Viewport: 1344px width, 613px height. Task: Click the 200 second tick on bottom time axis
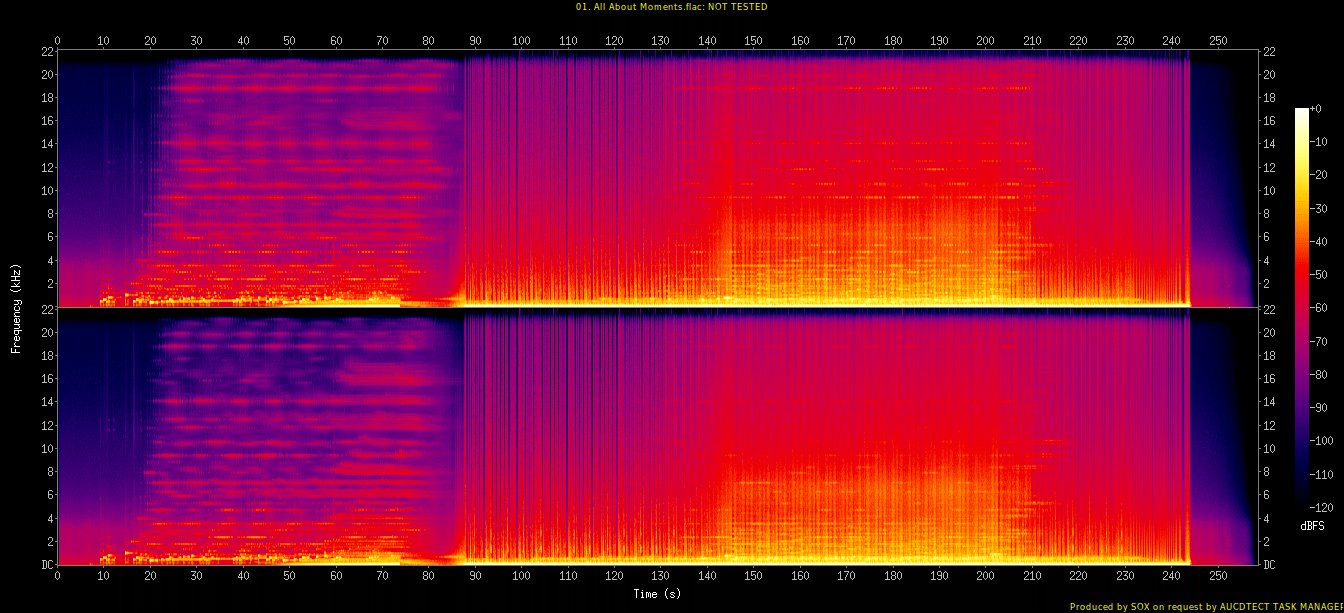pos(986,577)
